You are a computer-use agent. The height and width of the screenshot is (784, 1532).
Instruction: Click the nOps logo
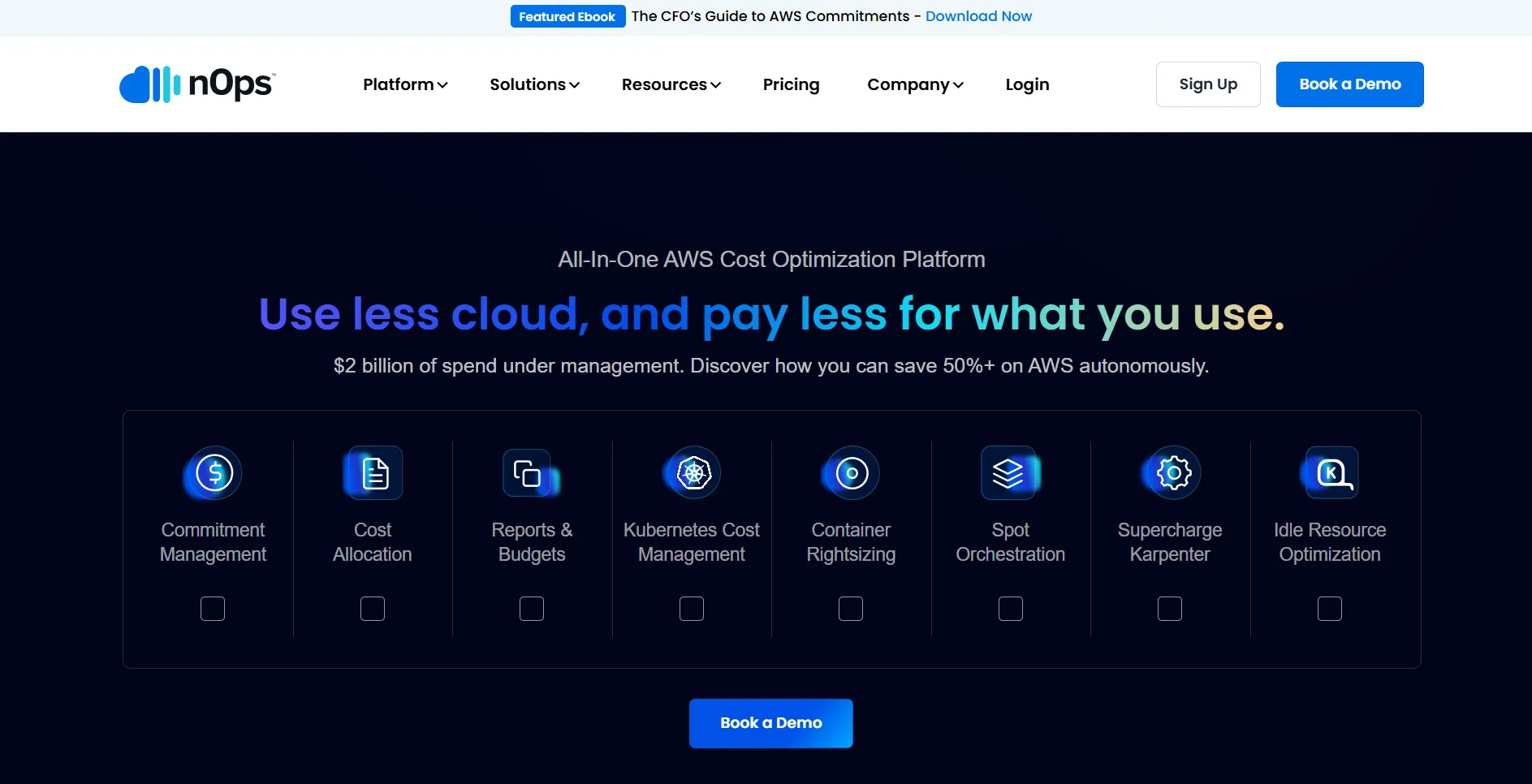coord(197,84)
